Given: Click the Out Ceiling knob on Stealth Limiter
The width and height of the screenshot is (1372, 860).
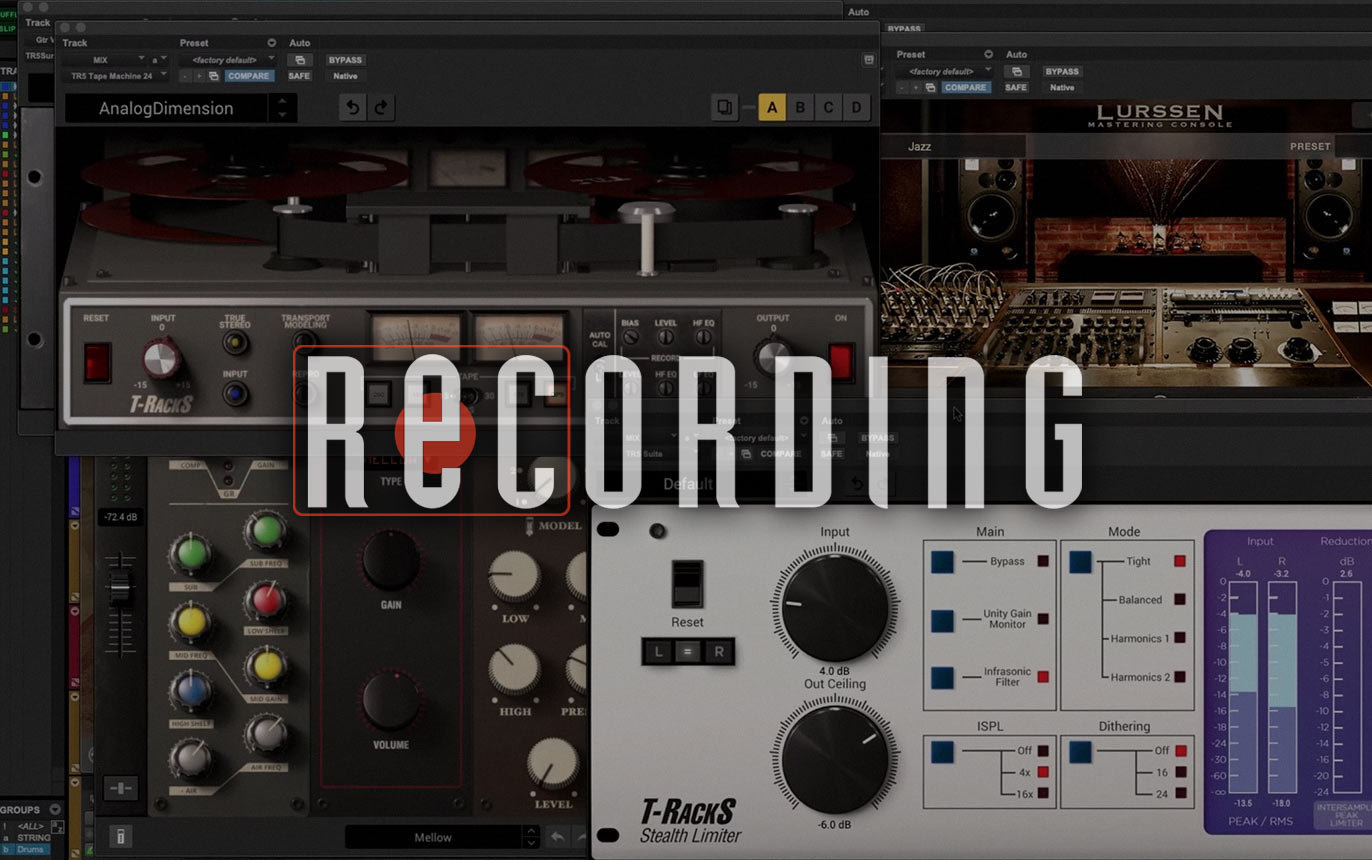Looking at the screenshot, I should click(835, 761).
